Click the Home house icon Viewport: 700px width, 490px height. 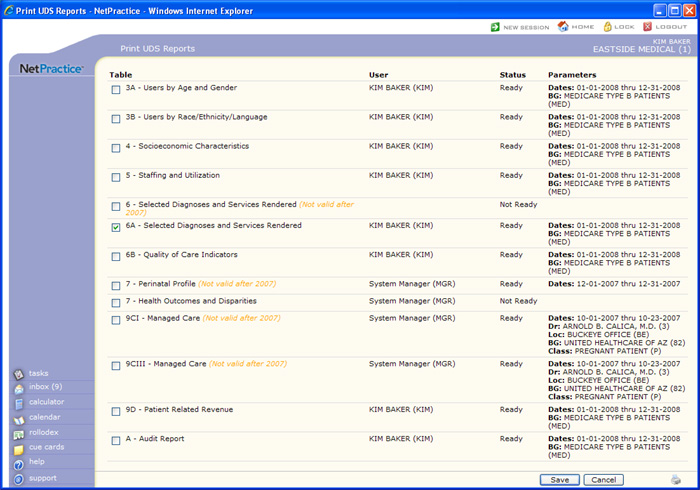[x=563, y=26]
